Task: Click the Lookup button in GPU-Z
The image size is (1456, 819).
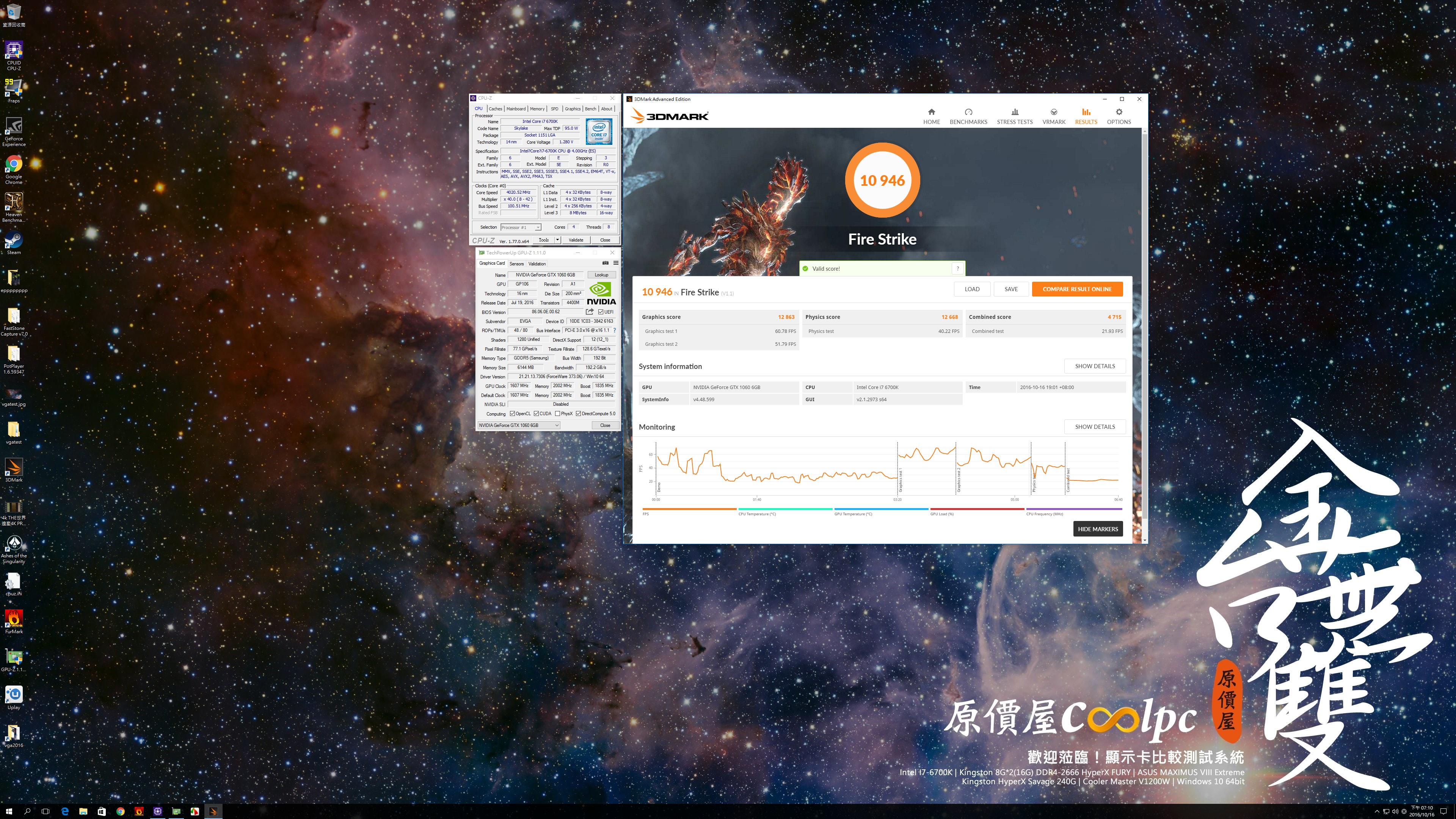Action: click(601, 275)
